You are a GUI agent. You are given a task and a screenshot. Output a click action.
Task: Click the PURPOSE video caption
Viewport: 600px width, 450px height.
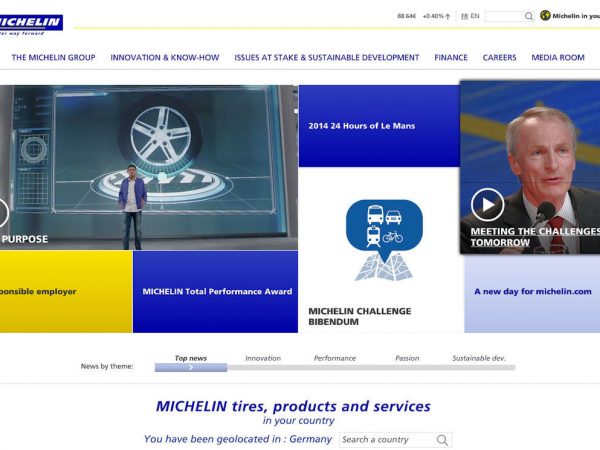coord(24,239)
